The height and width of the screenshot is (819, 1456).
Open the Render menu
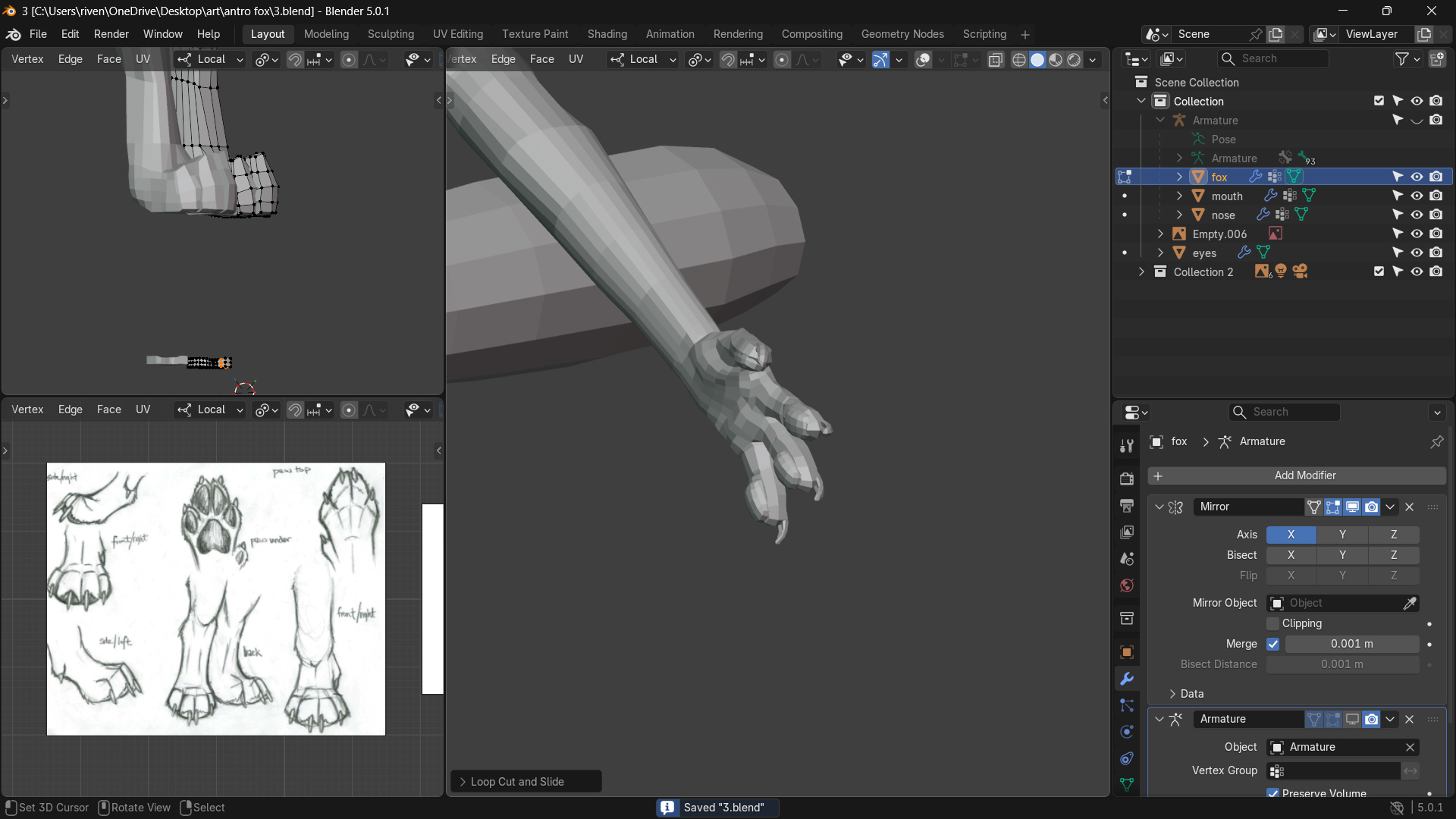click(111, 34)
